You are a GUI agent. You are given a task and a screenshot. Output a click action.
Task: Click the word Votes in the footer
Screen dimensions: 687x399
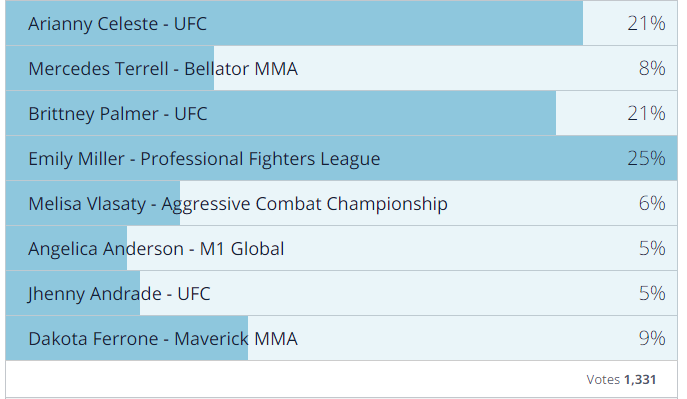(603, 379)
